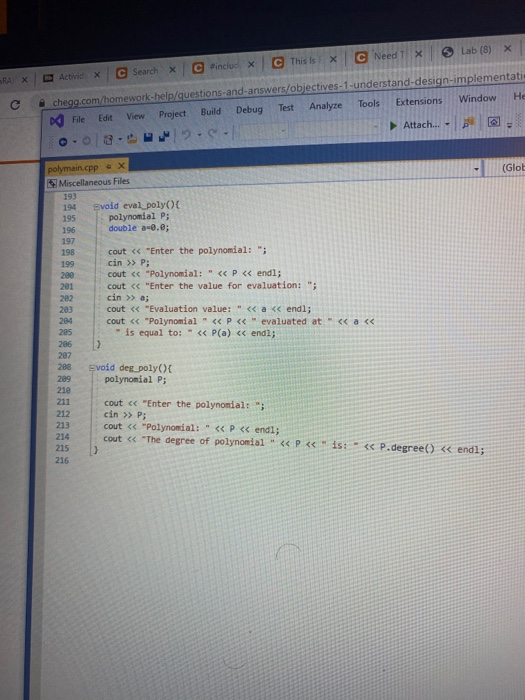Open the Debug menu

coord(249,110)
